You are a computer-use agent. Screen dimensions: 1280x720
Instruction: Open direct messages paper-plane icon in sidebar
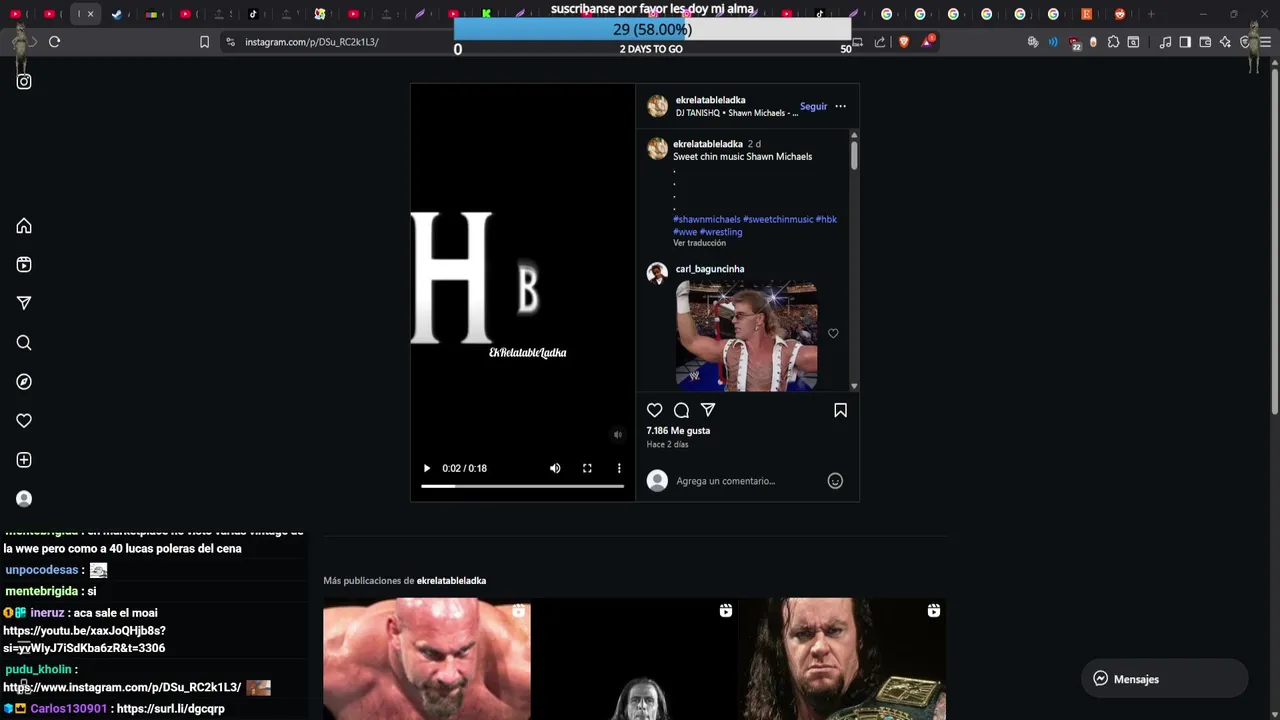[x=24, y=303]
